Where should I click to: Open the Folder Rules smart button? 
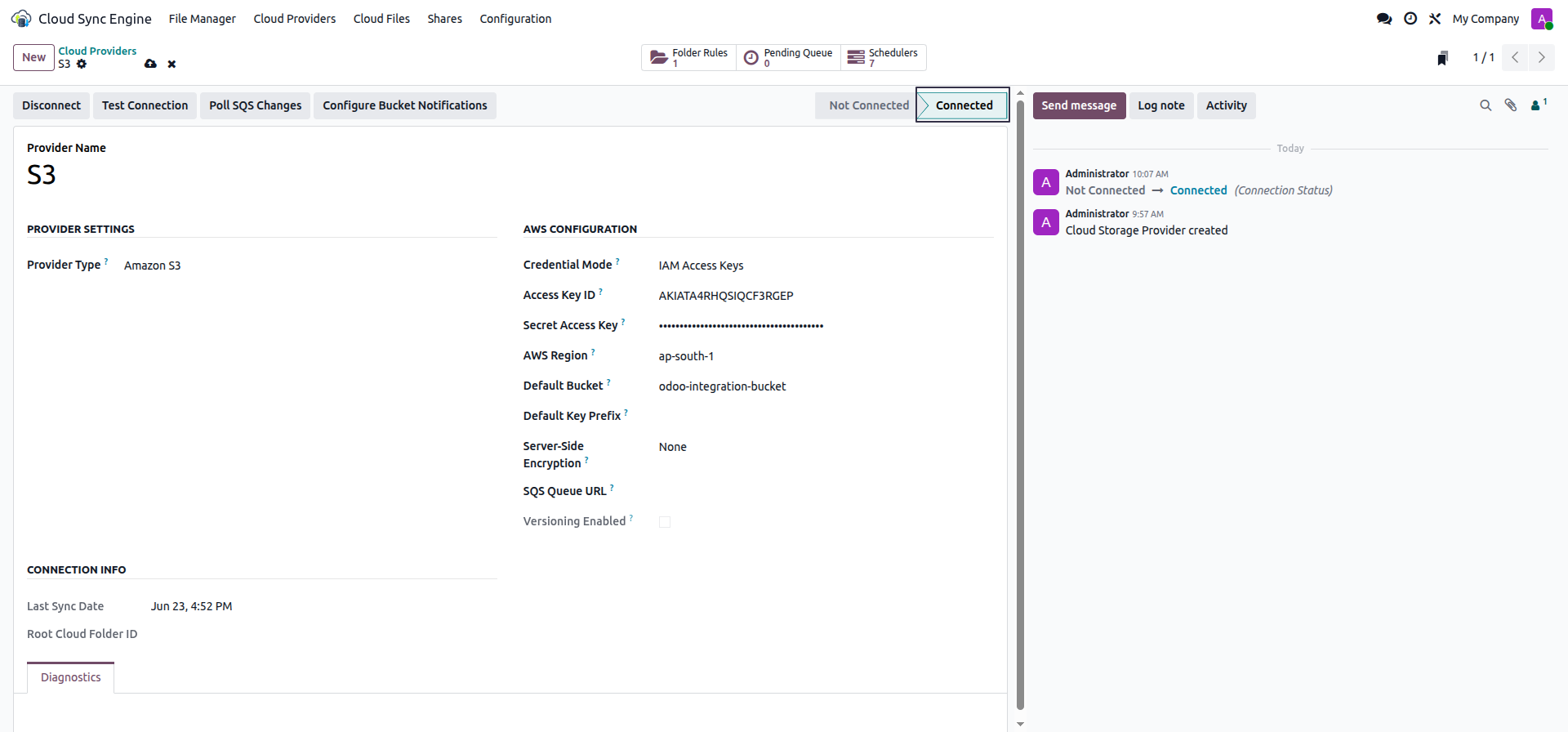[x=688, y=57]
